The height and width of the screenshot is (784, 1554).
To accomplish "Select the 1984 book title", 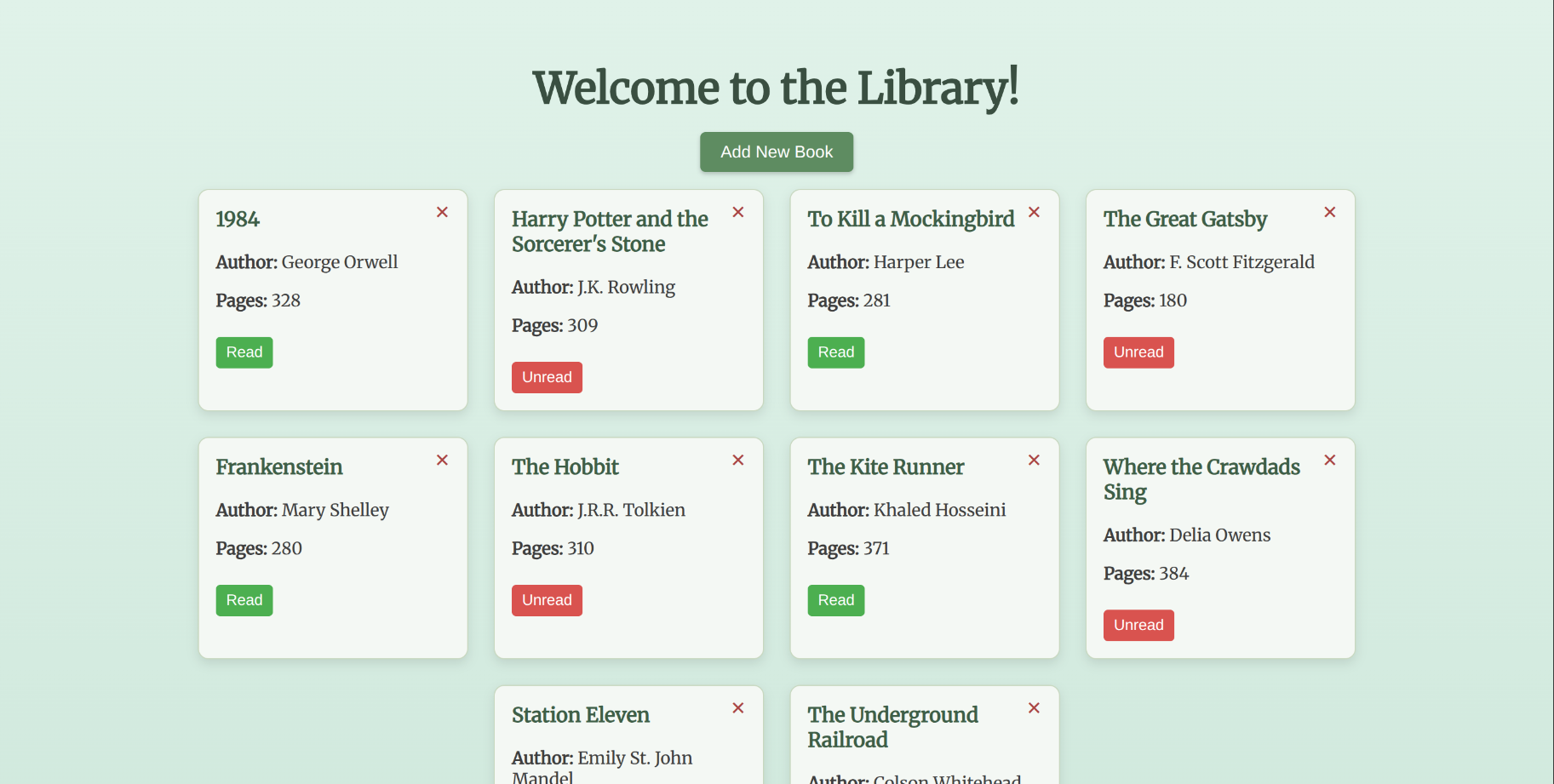I will 238,220.
